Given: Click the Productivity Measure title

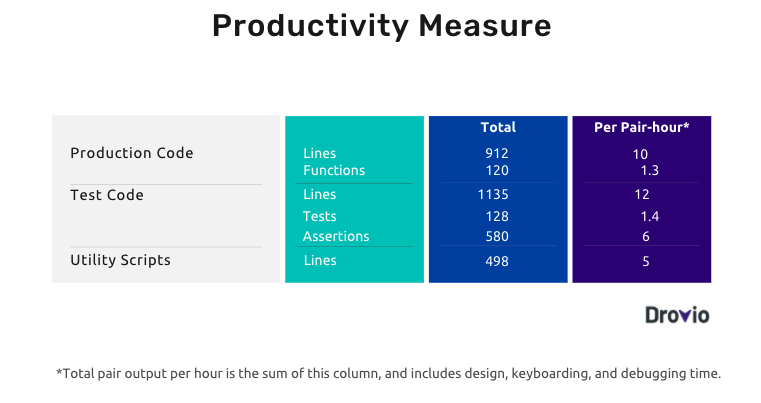Looking at the screenshot, I should tap(381, 26).
